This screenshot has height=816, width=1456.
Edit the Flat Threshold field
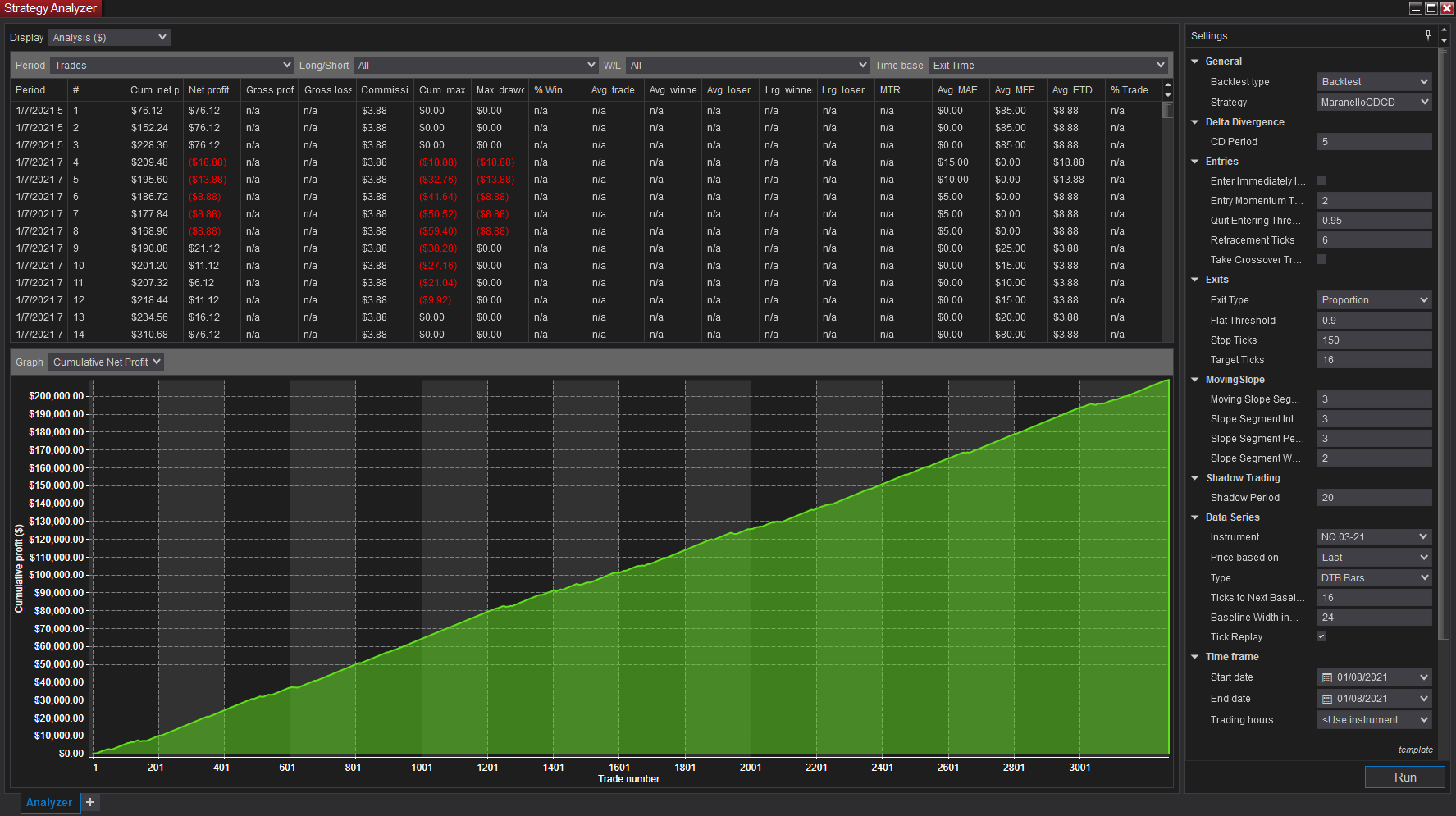1374,321
